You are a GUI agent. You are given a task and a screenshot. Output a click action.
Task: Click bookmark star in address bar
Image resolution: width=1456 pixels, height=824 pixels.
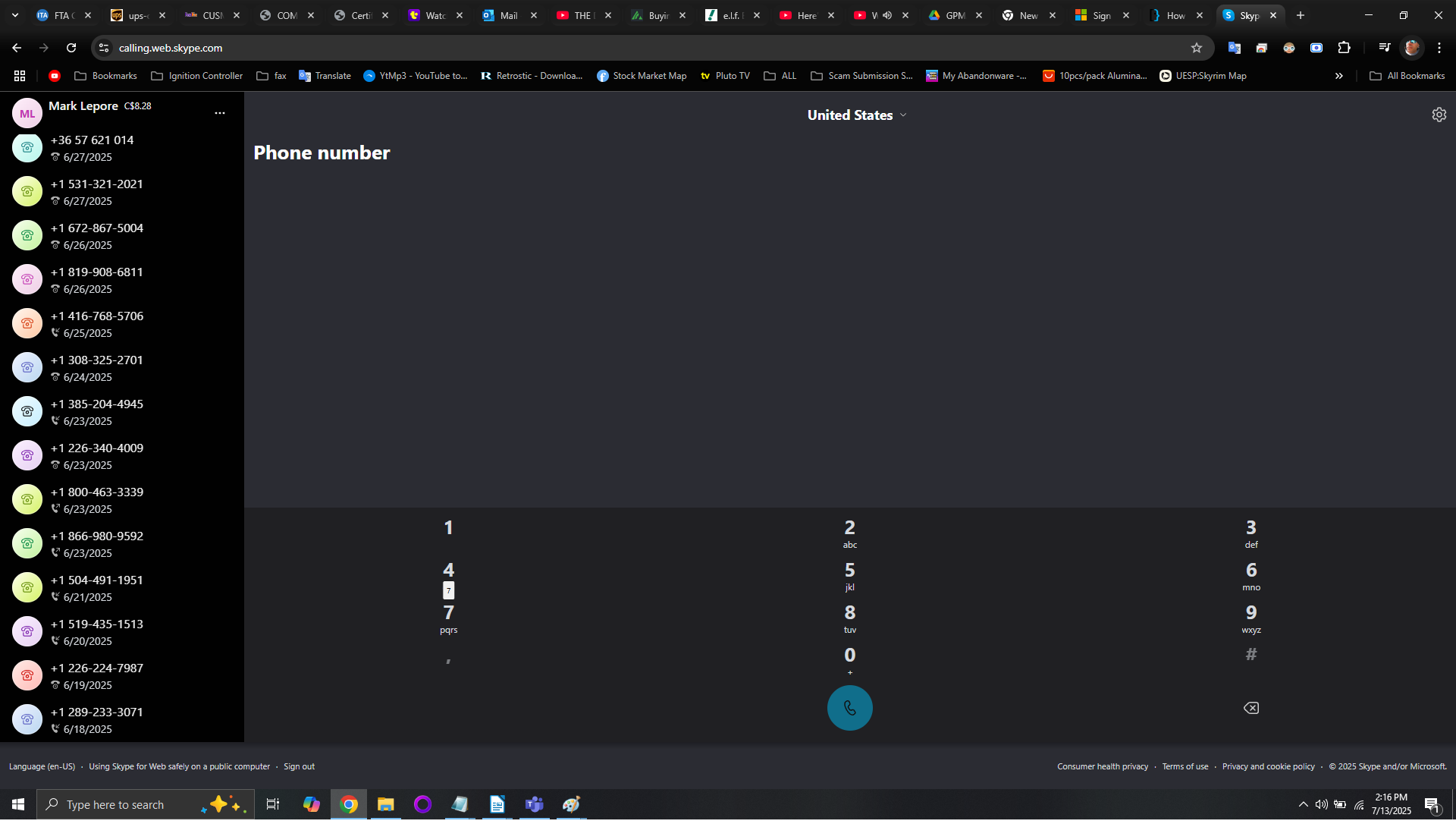tap(1197, 48)
